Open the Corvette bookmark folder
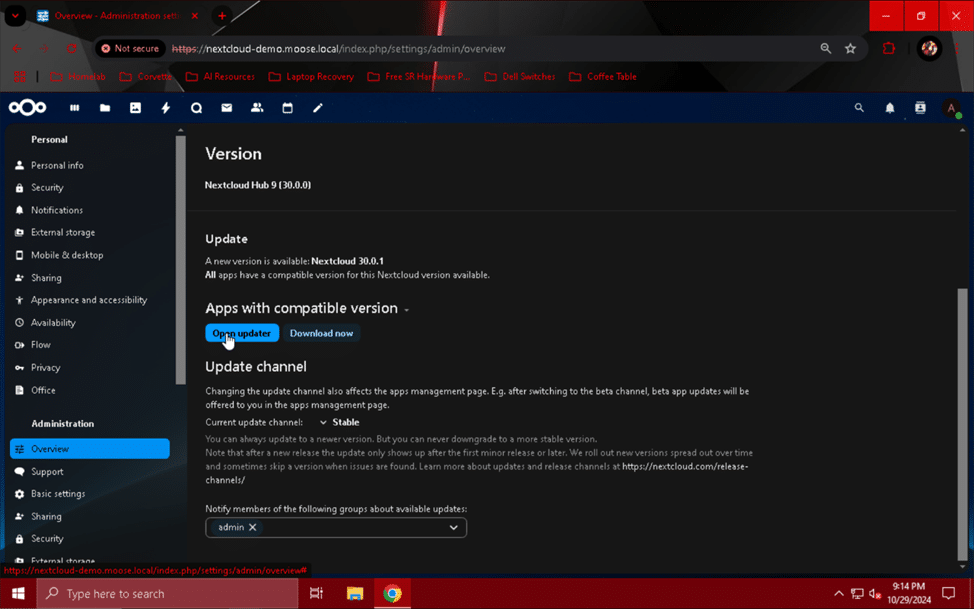This screenshot has width=974, height=609. pyautogui.click(x=145, y=76)
